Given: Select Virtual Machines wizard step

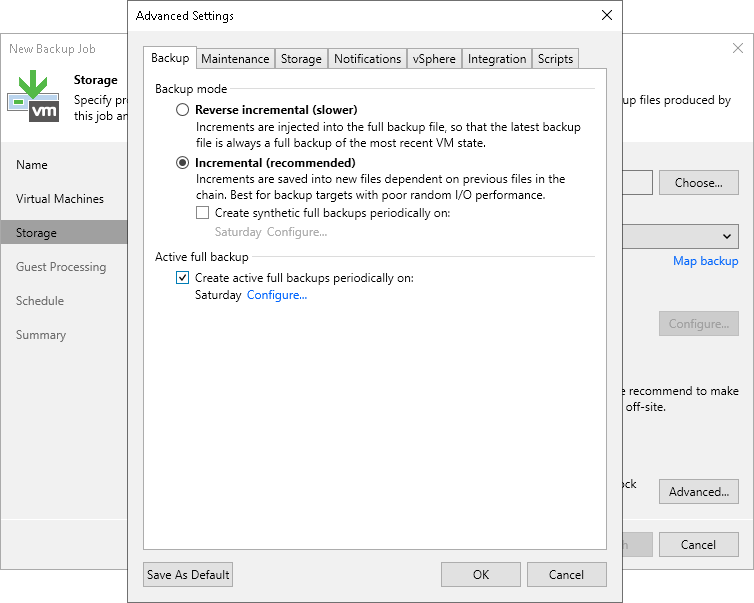Looking at the screenshot, I should 60,199.
